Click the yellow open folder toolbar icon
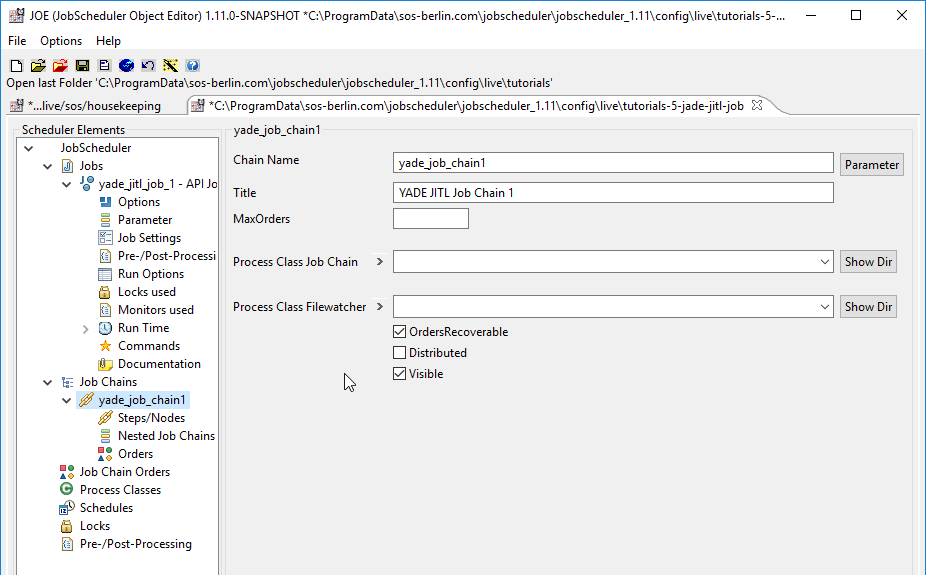926x575 pixels. [38, 66]
